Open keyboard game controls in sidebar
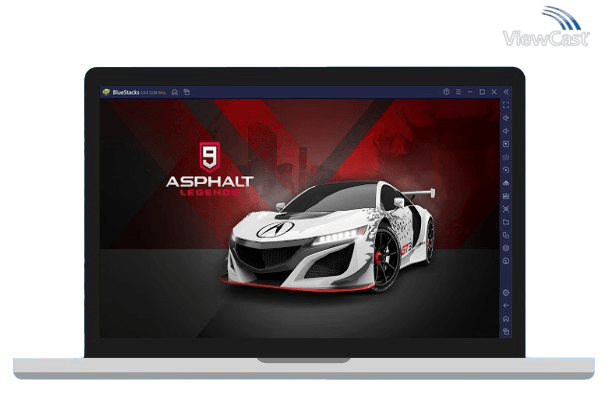This screenshot has width=602, height=414. point(506,157)
